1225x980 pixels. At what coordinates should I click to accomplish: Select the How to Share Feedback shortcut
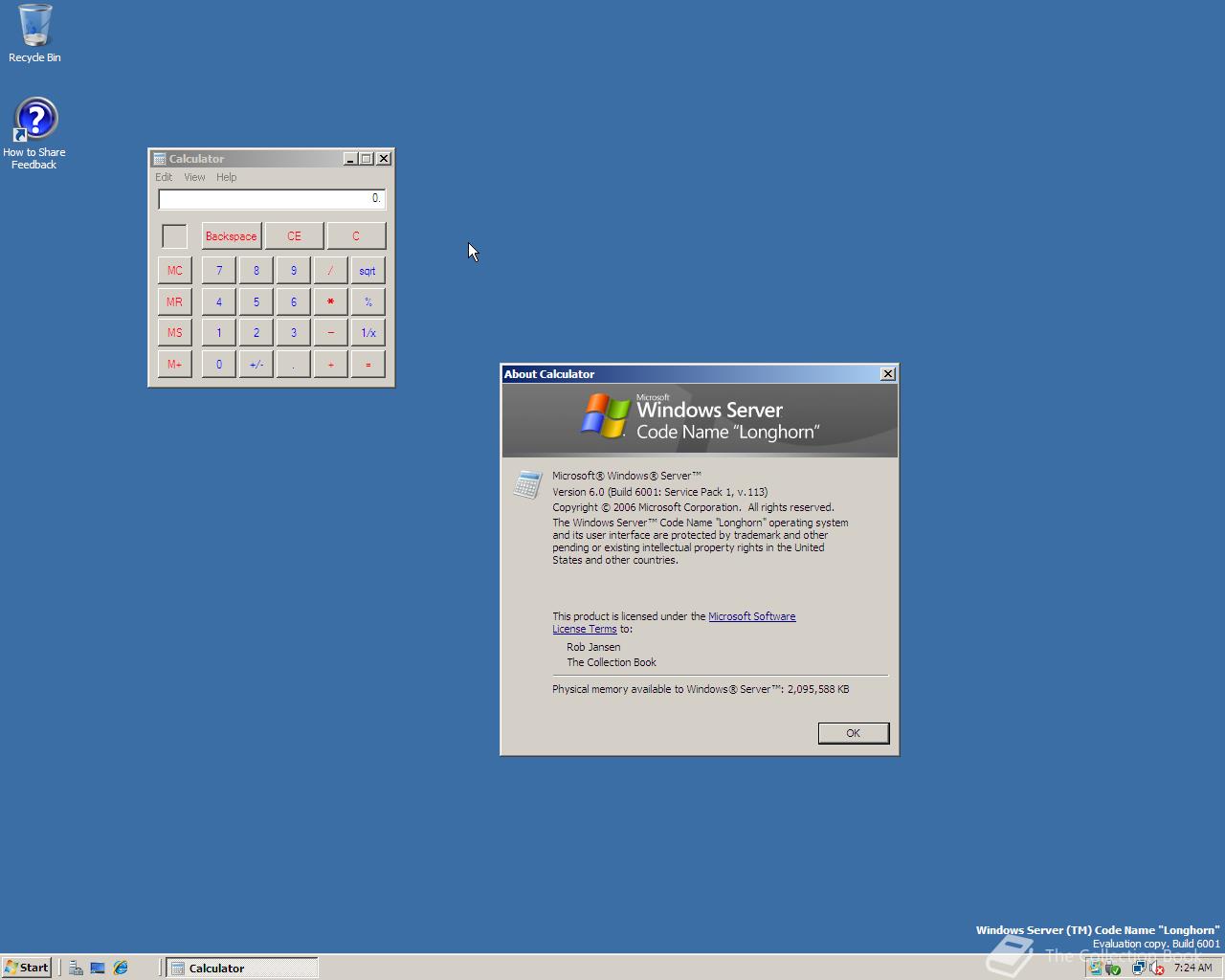(34, 134)
